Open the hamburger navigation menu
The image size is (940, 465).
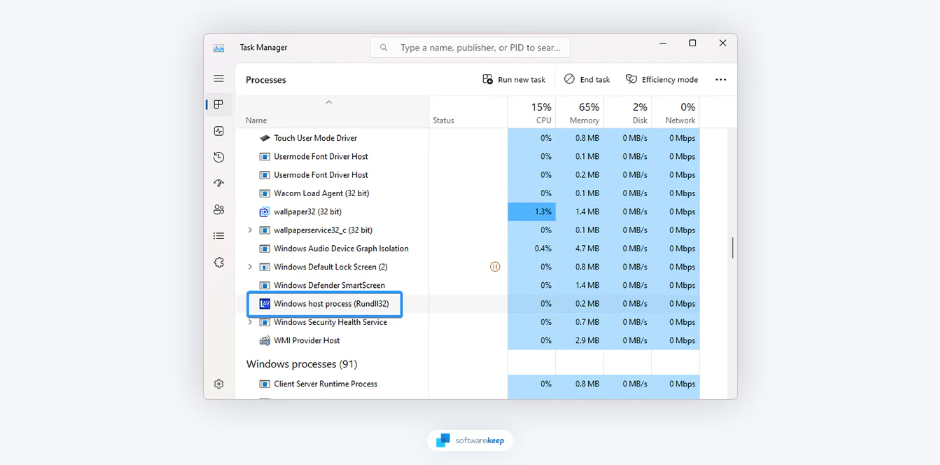[219, 79]
